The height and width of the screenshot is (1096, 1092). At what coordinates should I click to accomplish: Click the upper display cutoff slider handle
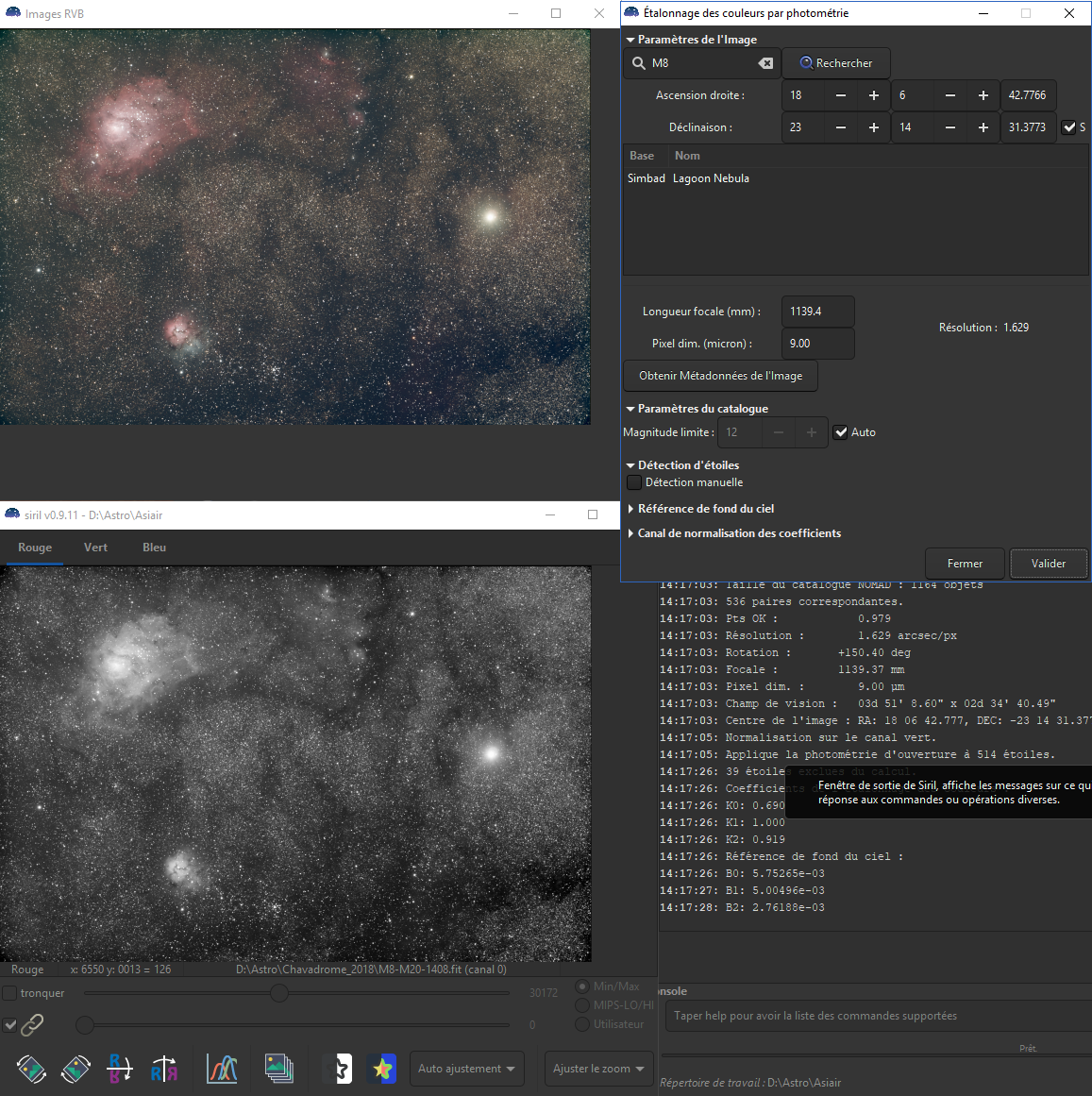278,993
